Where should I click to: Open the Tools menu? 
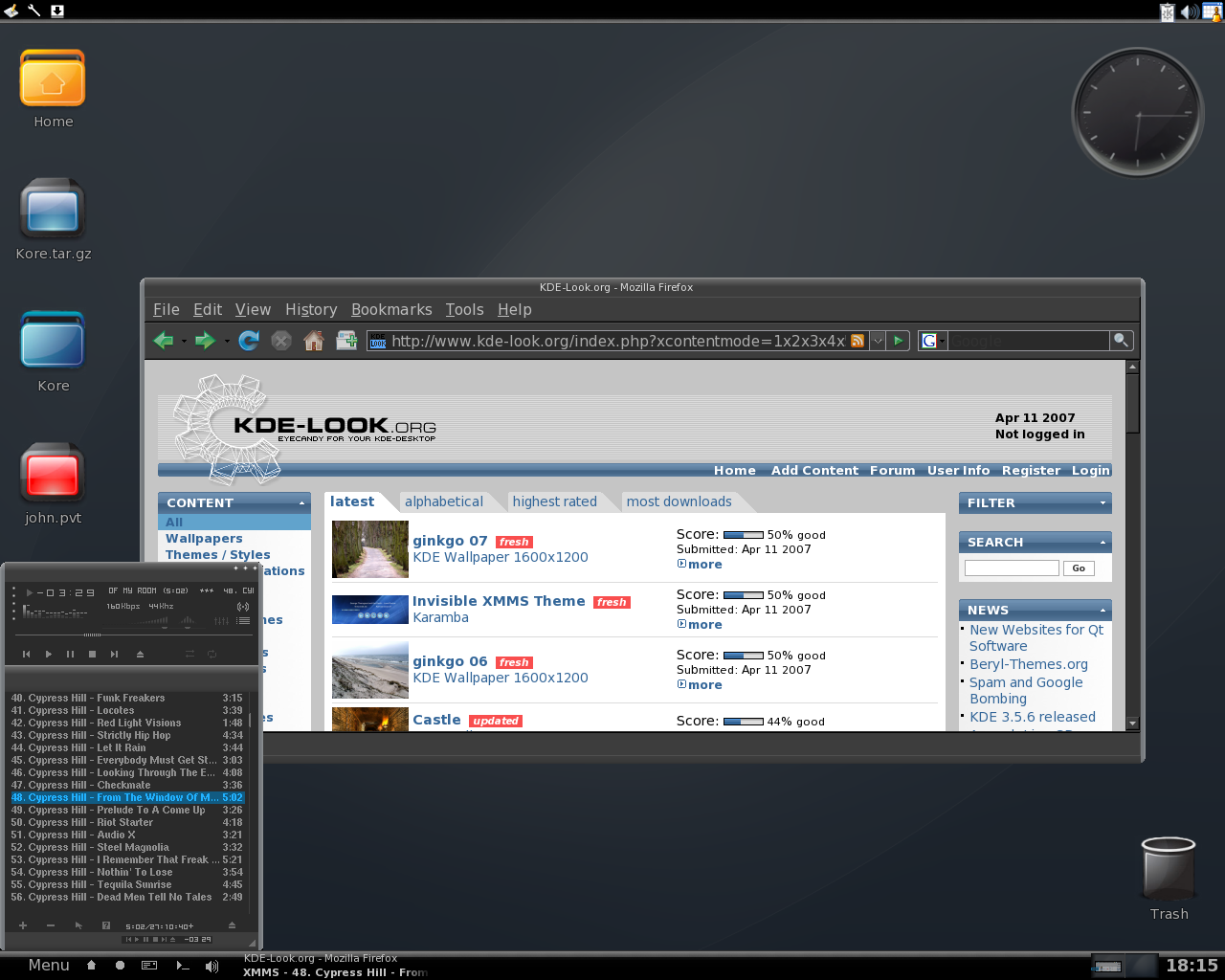(x=464, y=309)
